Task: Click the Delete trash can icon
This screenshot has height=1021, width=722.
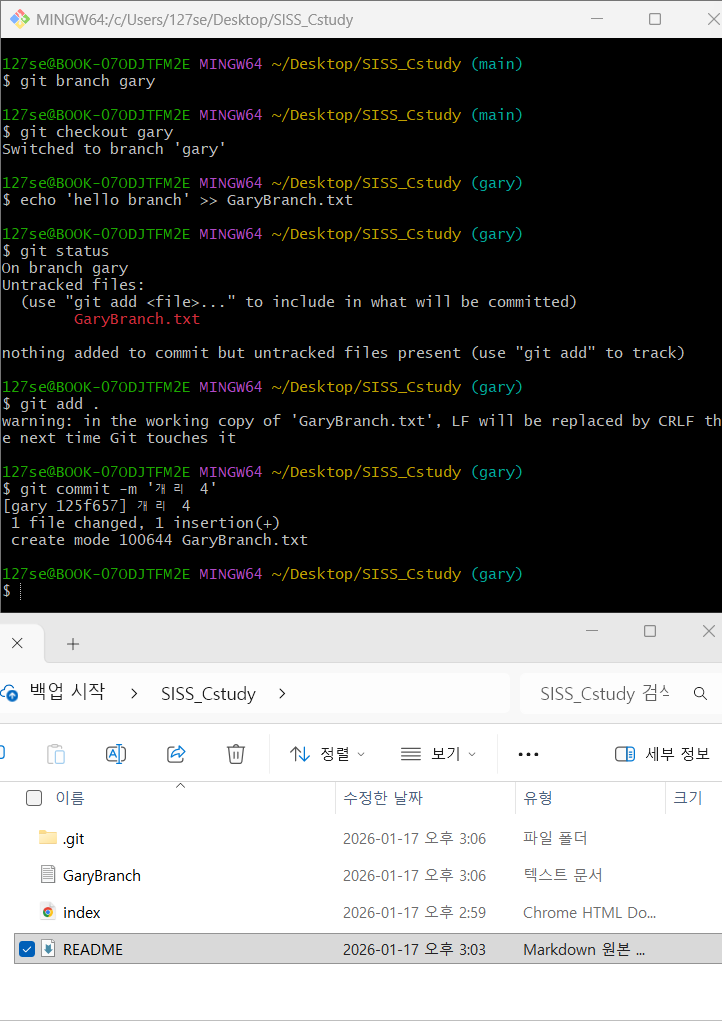Action: [236, 754]
